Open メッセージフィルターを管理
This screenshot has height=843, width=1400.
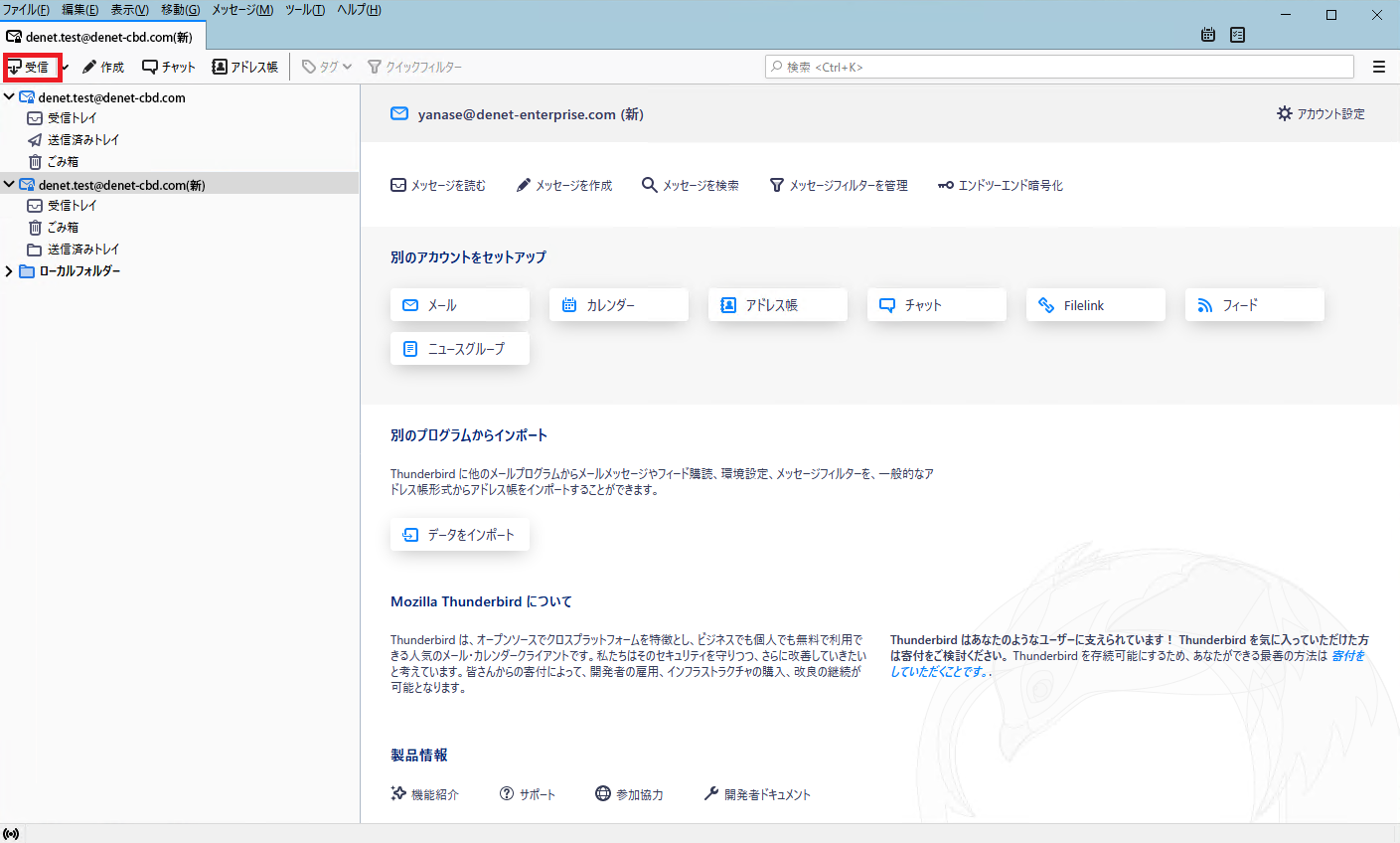tap(839, 186)
